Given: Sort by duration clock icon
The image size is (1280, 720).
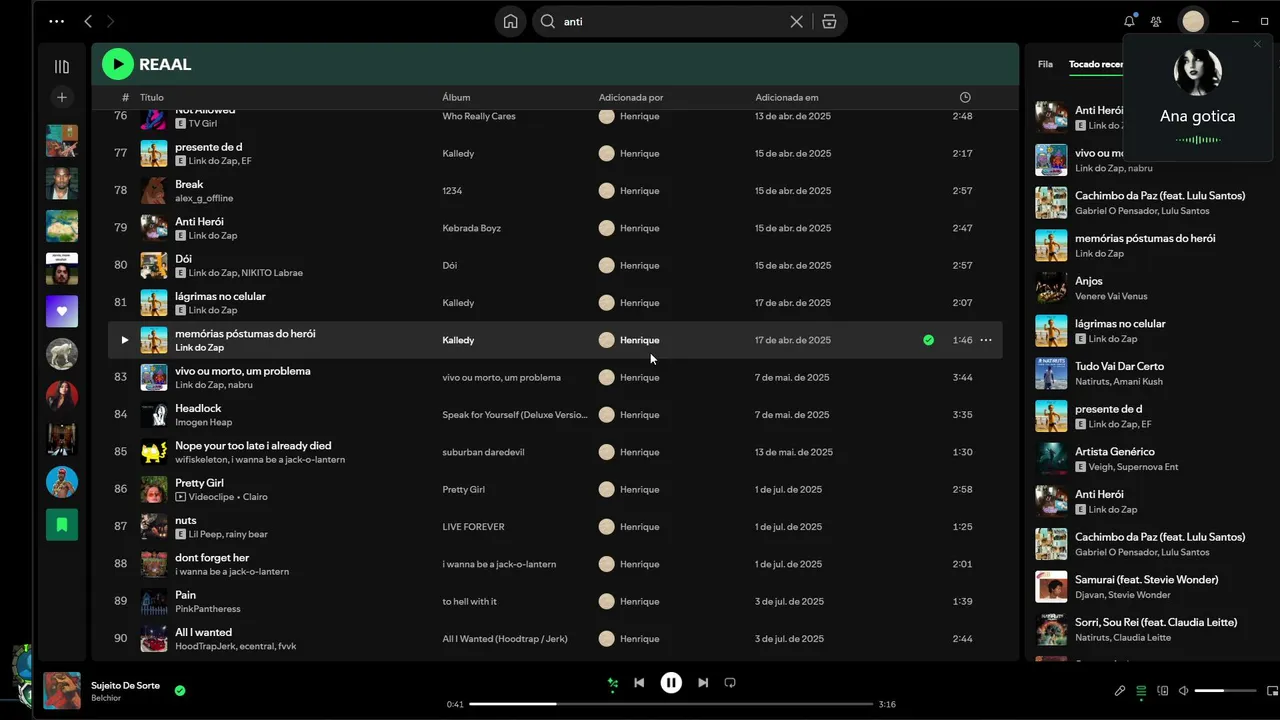Looking at the screenshot, I should click(x=965, y=97).
